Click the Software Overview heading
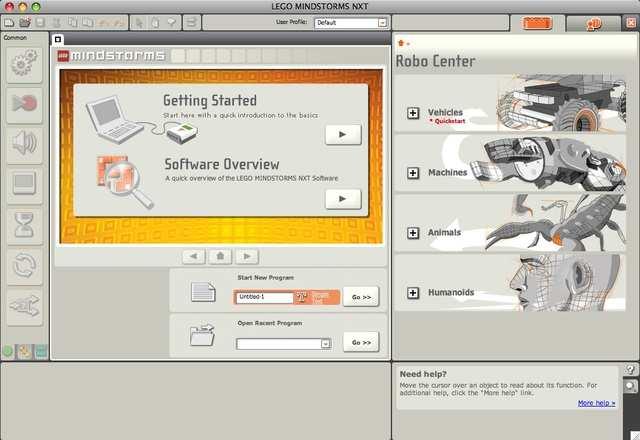Viewport: 640px width, 440px height. 222,164
